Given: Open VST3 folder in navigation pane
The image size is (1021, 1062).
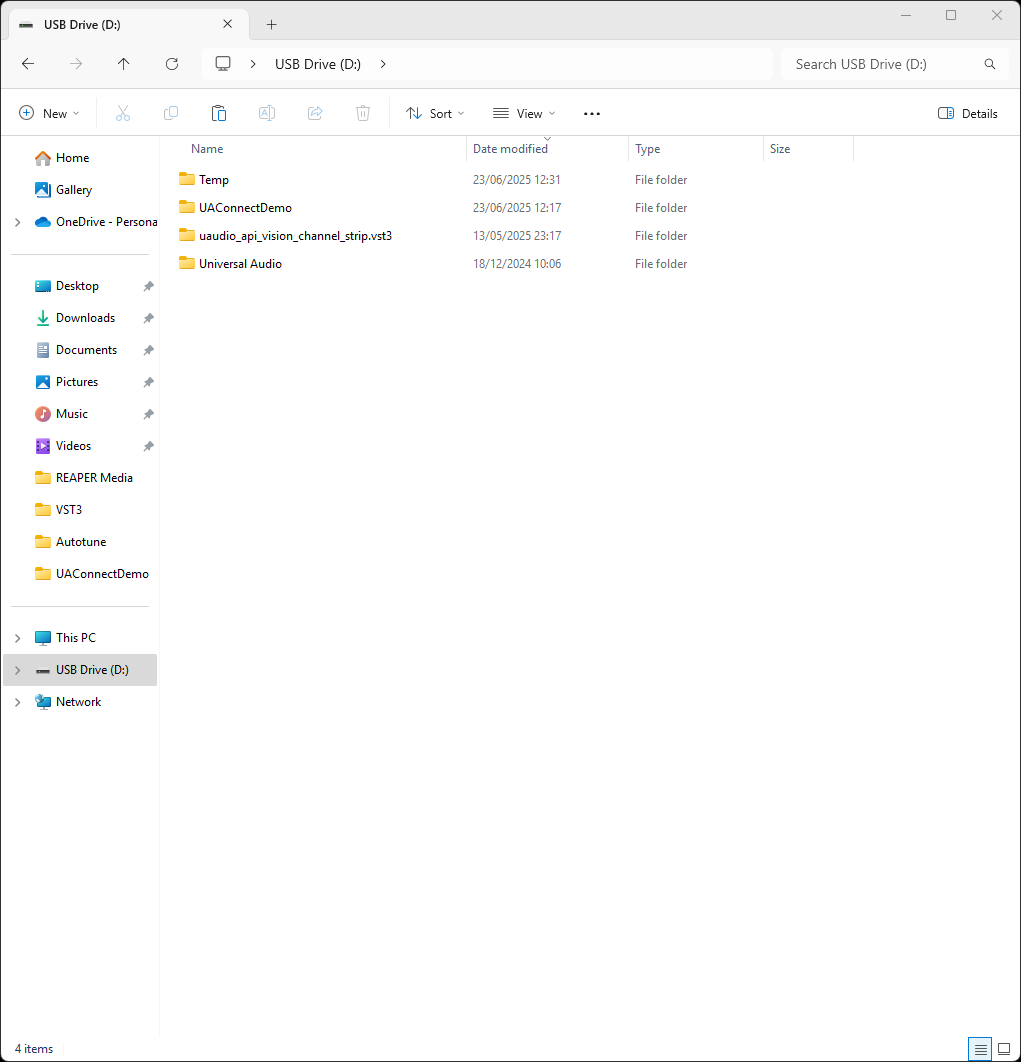Looking at the screenshot, I should pos(68,509).
